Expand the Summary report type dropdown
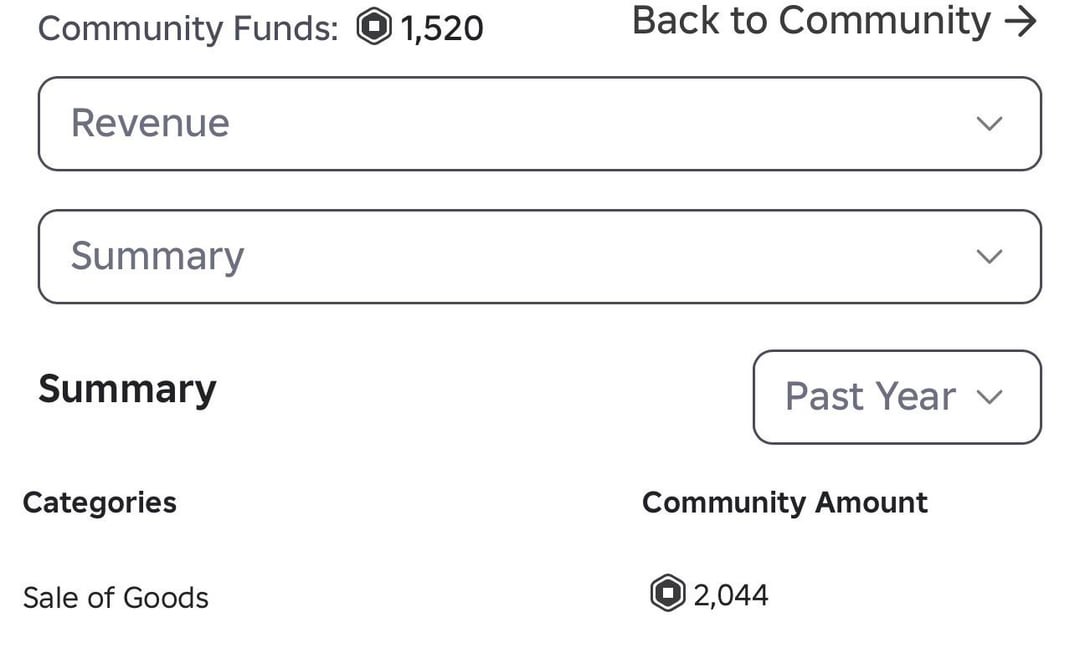Image resolution: width=1080 pixels, height=658 pixels. click(540, 256)
